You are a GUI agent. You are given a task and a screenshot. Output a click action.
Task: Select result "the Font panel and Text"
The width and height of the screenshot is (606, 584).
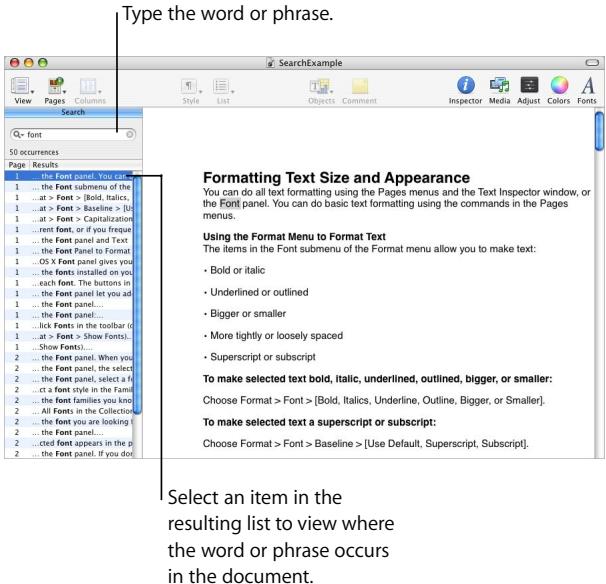pyautogui.click(x=69, y=240)
